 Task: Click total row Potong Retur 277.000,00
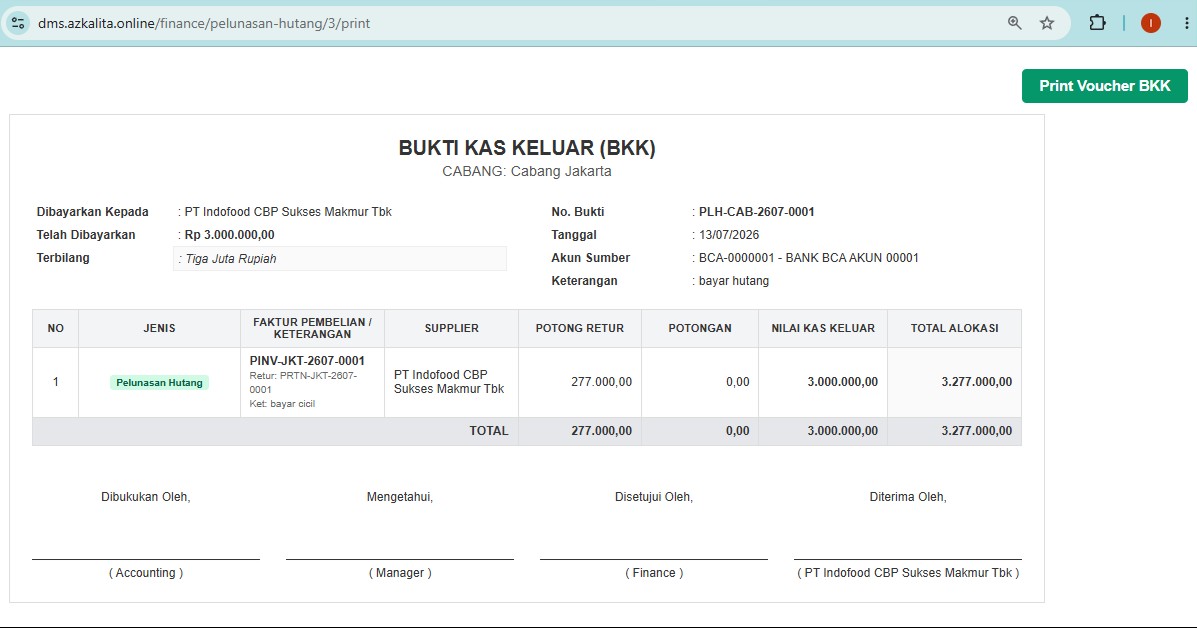pyautogui.click(x=602, y=431)
